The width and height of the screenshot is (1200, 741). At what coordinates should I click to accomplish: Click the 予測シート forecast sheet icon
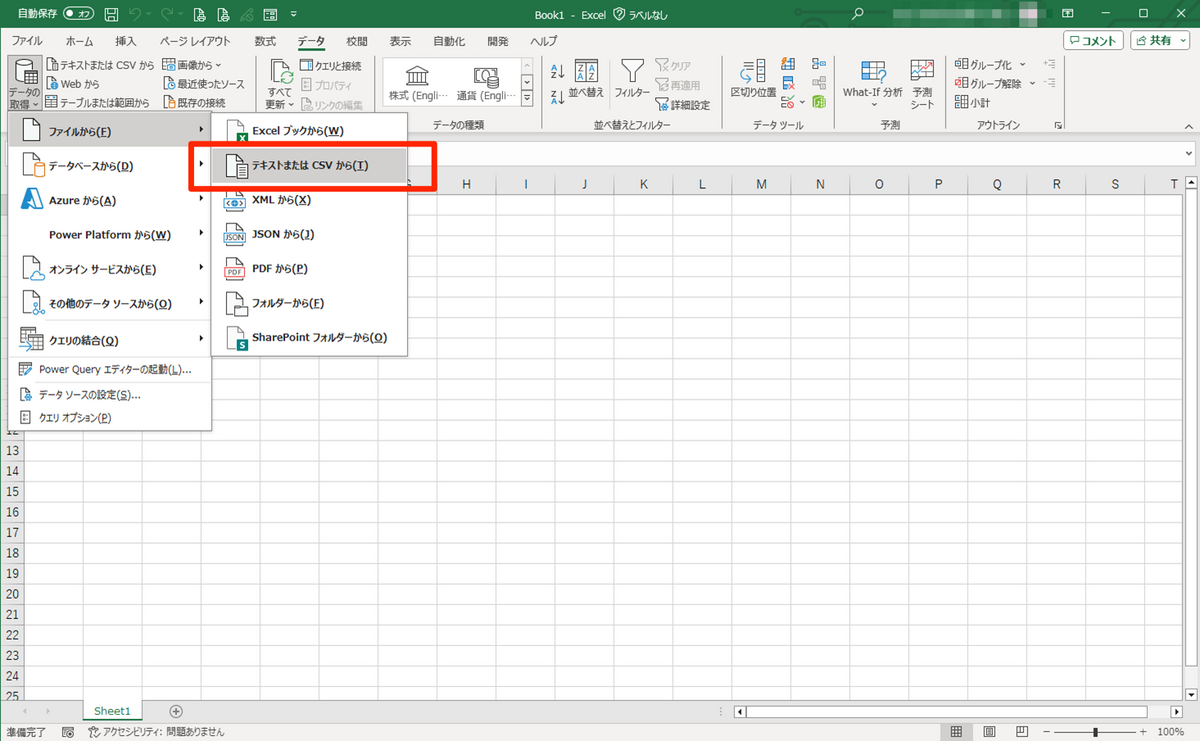tap(922, 73)
